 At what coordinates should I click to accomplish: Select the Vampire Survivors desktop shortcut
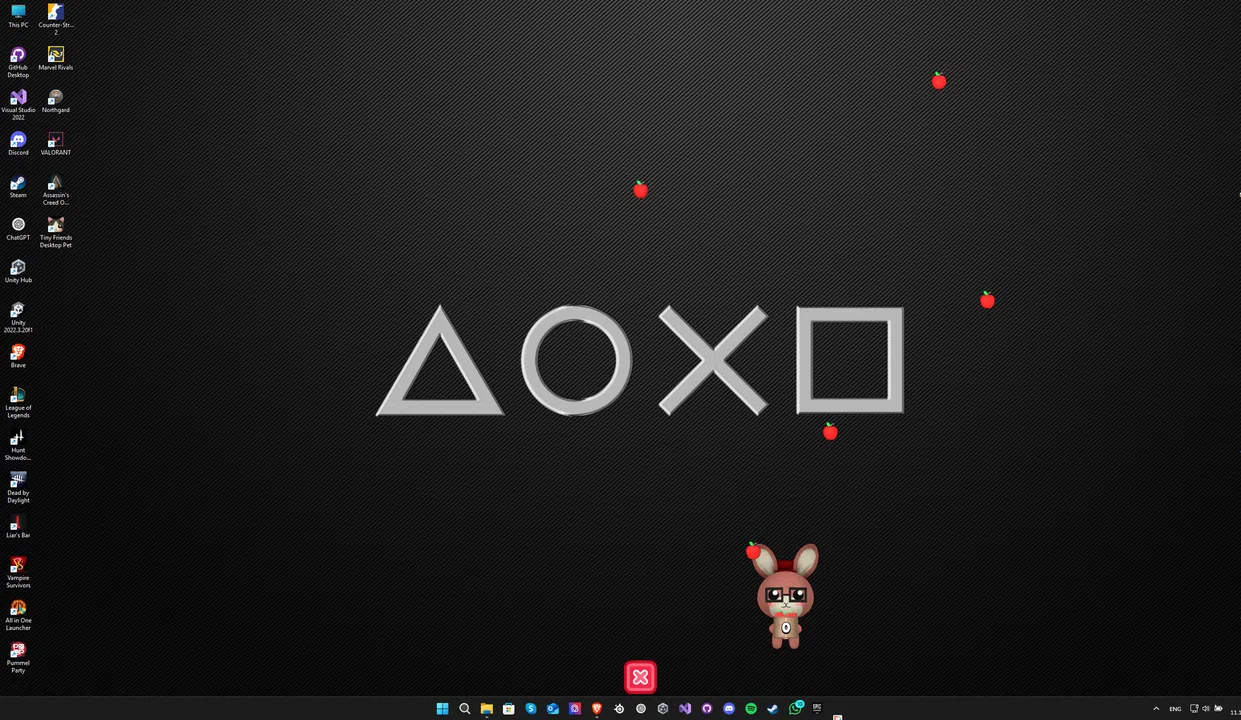18,572
